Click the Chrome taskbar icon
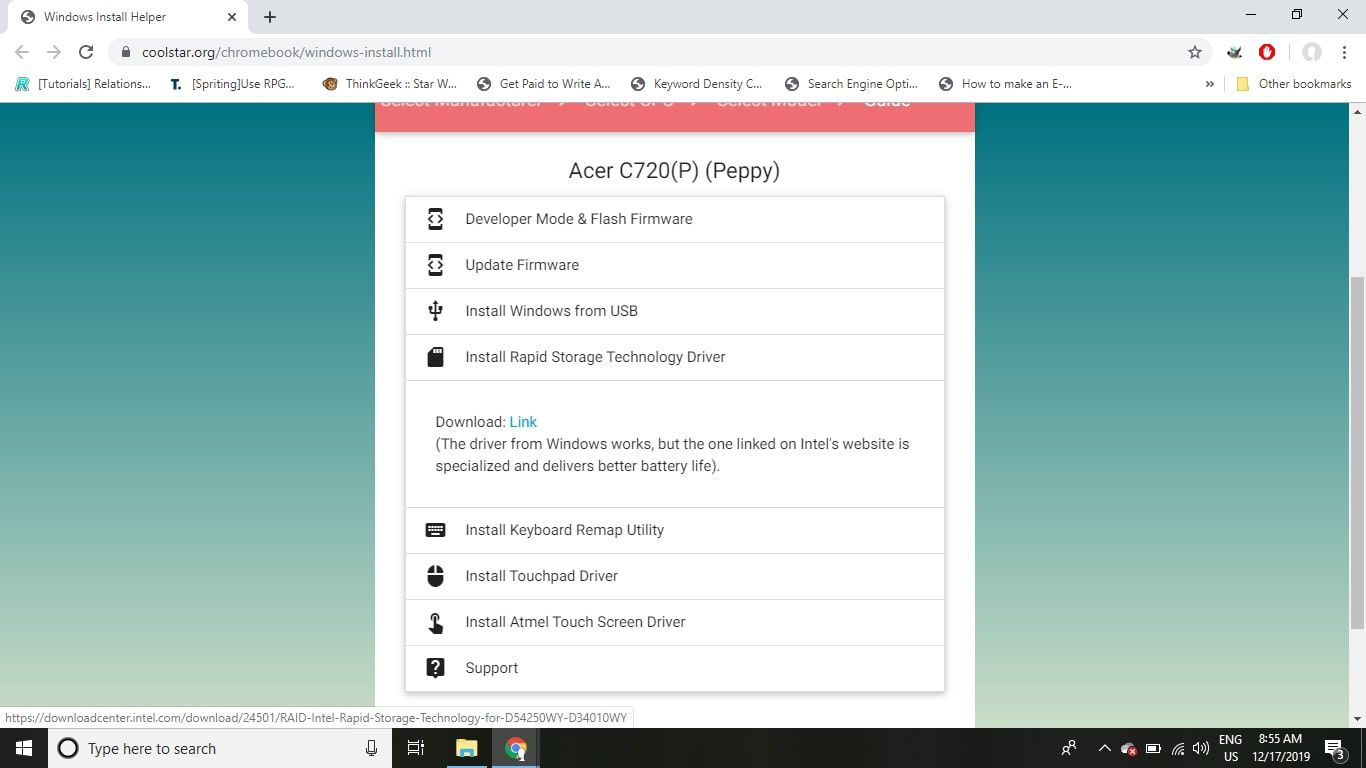 click(516, 748)
